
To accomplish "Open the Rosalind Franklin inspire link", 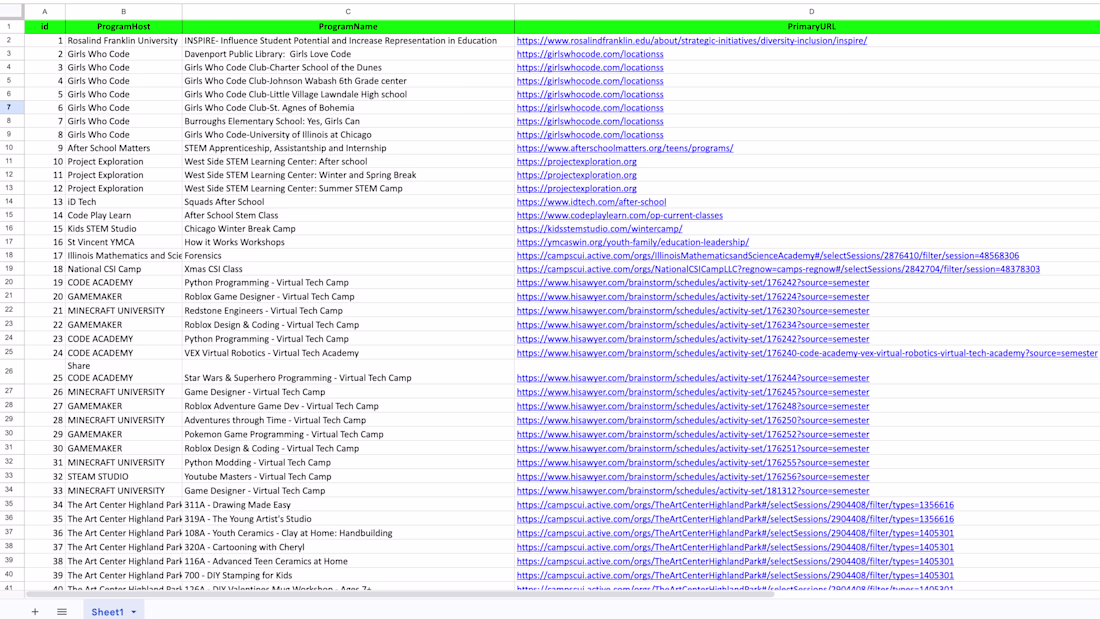I will click(692, 41).
